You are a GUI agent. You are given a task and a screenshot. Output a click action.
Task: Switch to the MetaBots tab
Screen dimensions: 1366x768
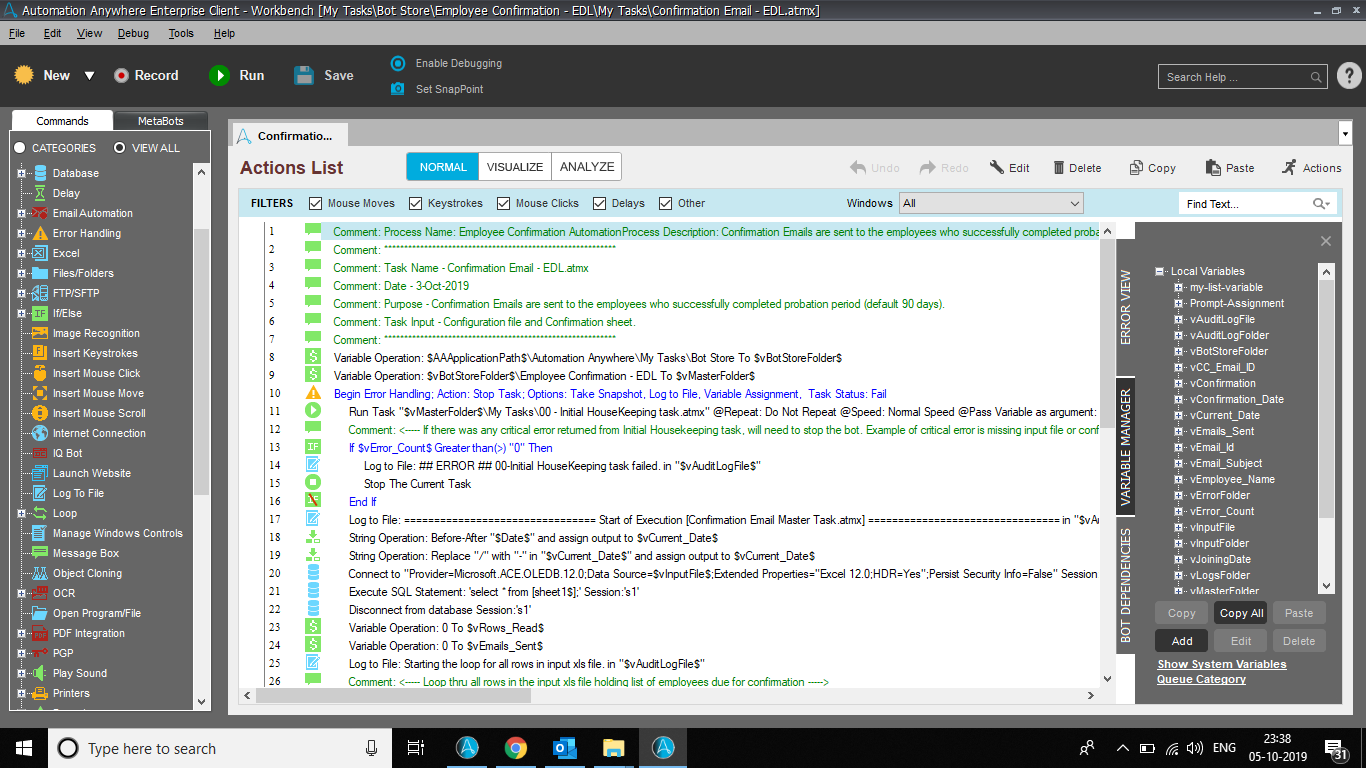pos(160,121)
